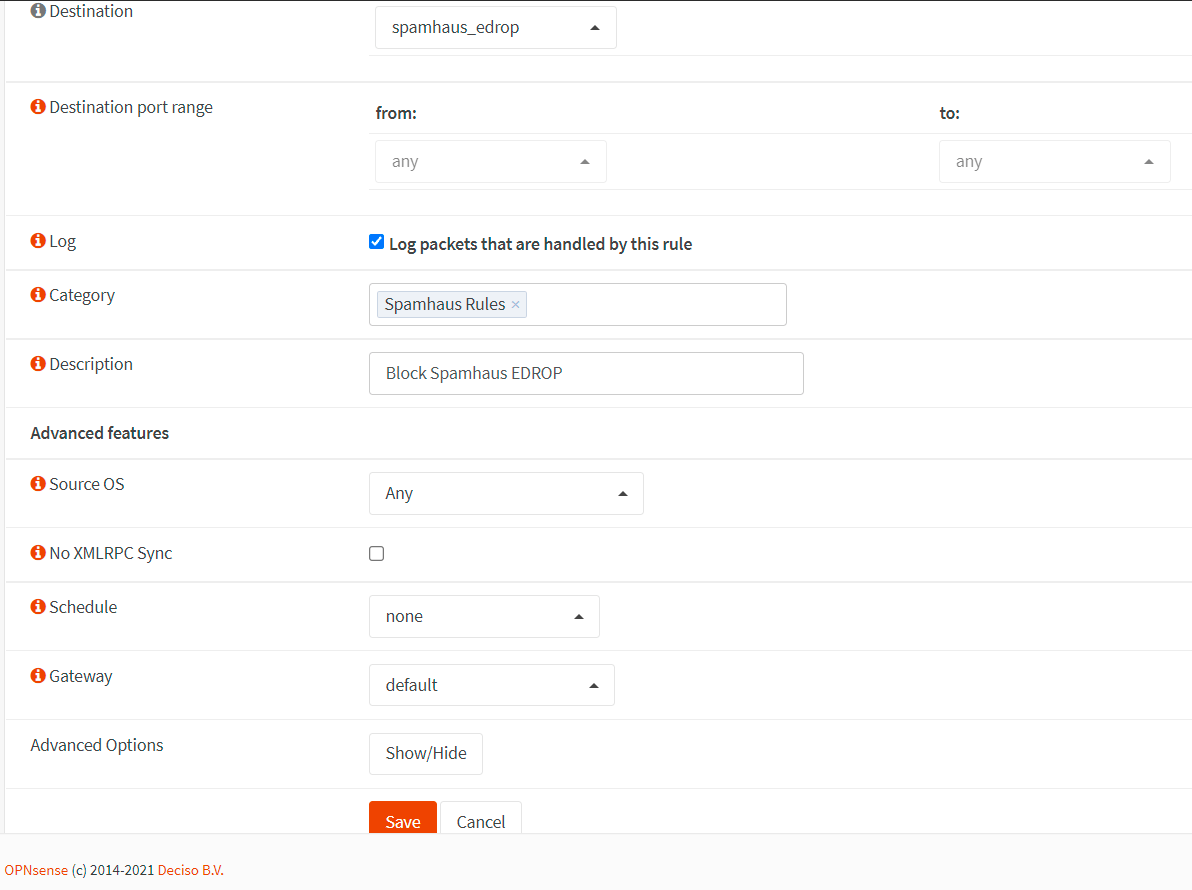Click the Log help info icon
The width and height of the screenshot is (1192, 890).
click(38, 241)
